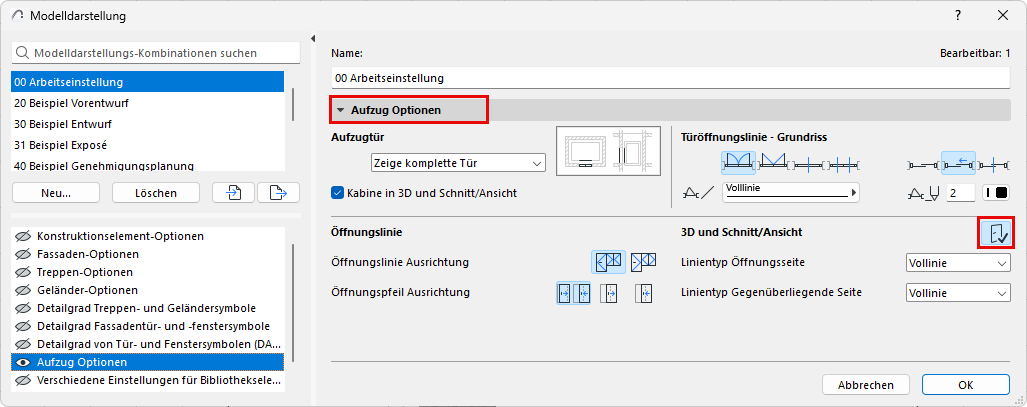Click the Löschen button
The width and height of the screenshot is (1027, 407).
point(156,193)
